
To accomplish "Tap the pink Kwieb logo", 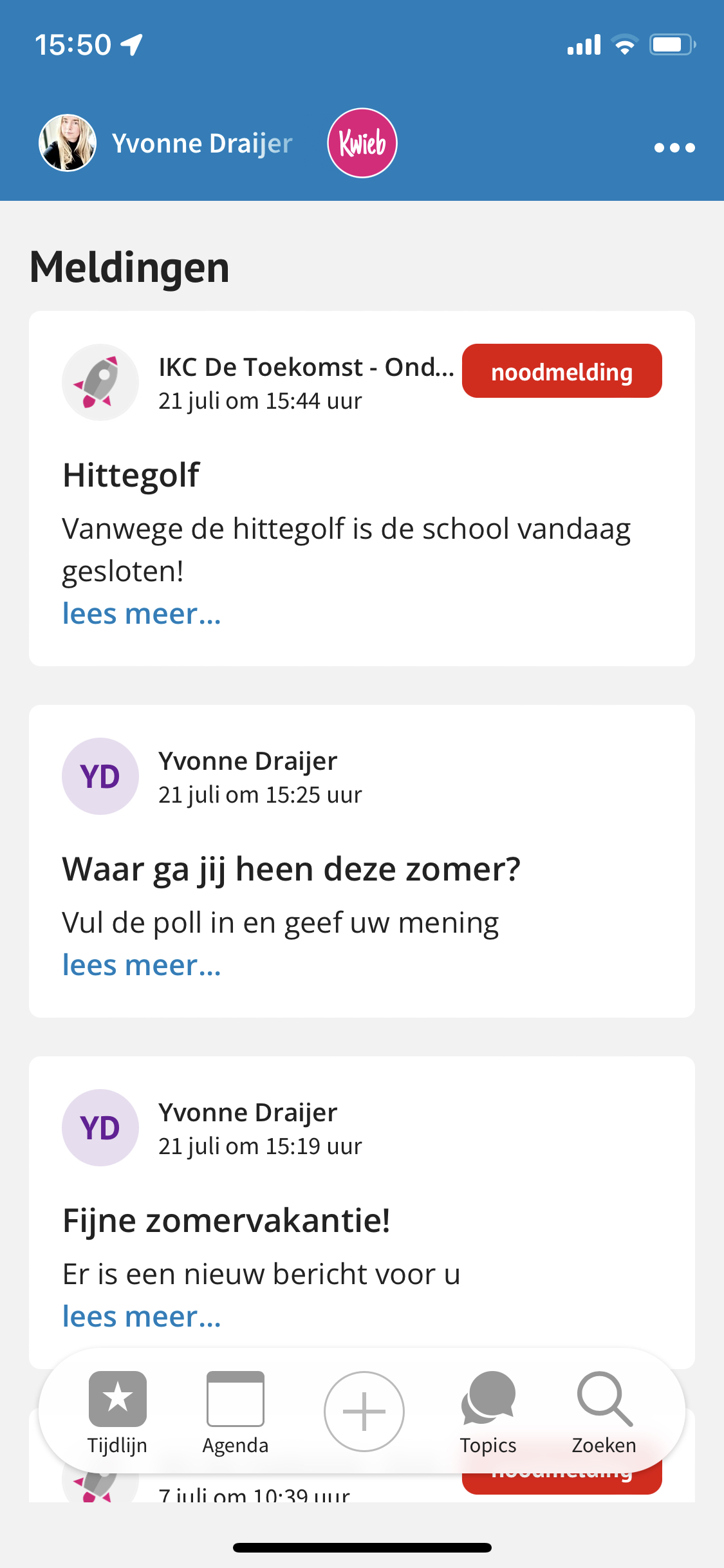I will click(x=362, y=143).
